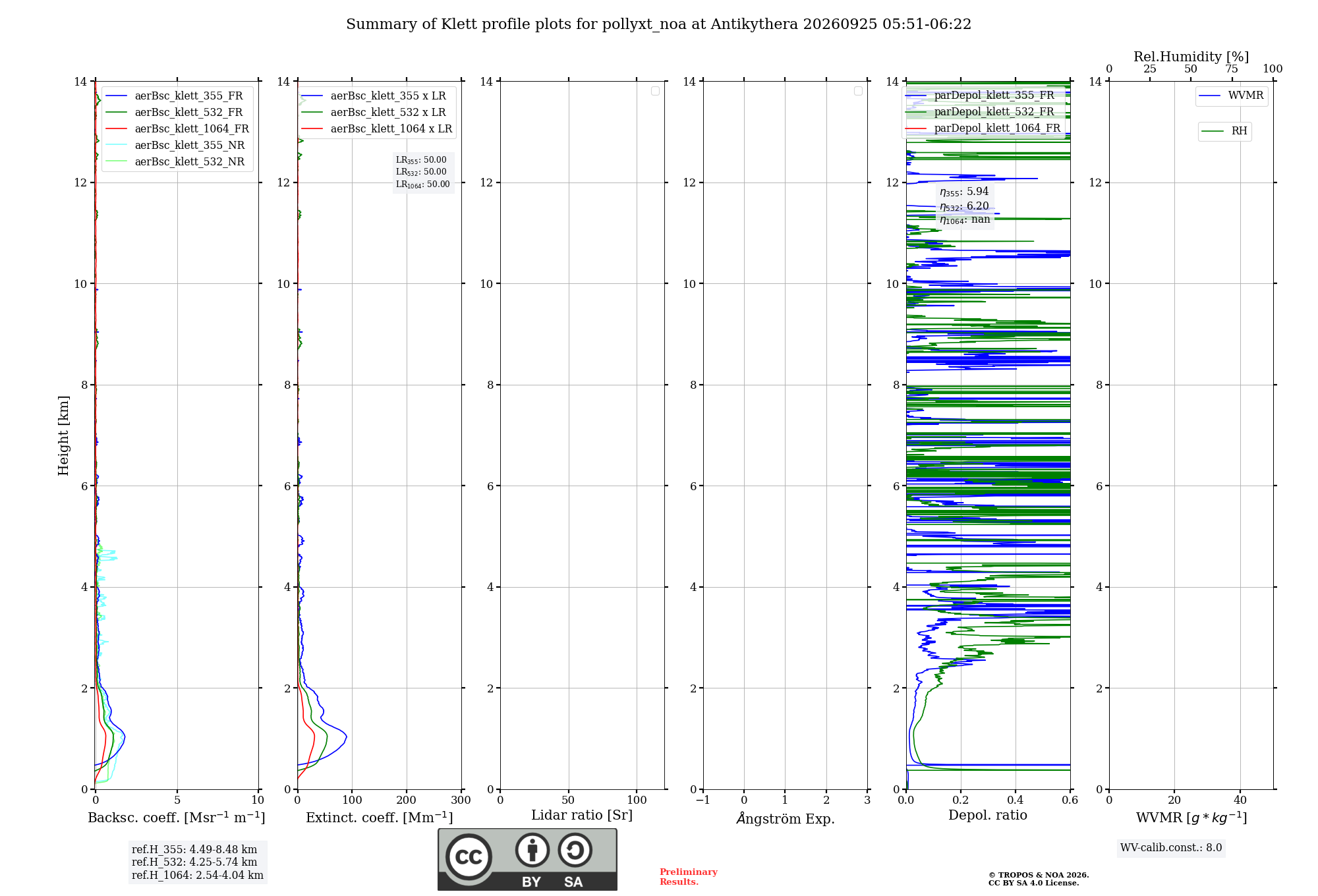Click the 'η532: 6.20' annotation
1318x896 pixels.
click(964, 206)
